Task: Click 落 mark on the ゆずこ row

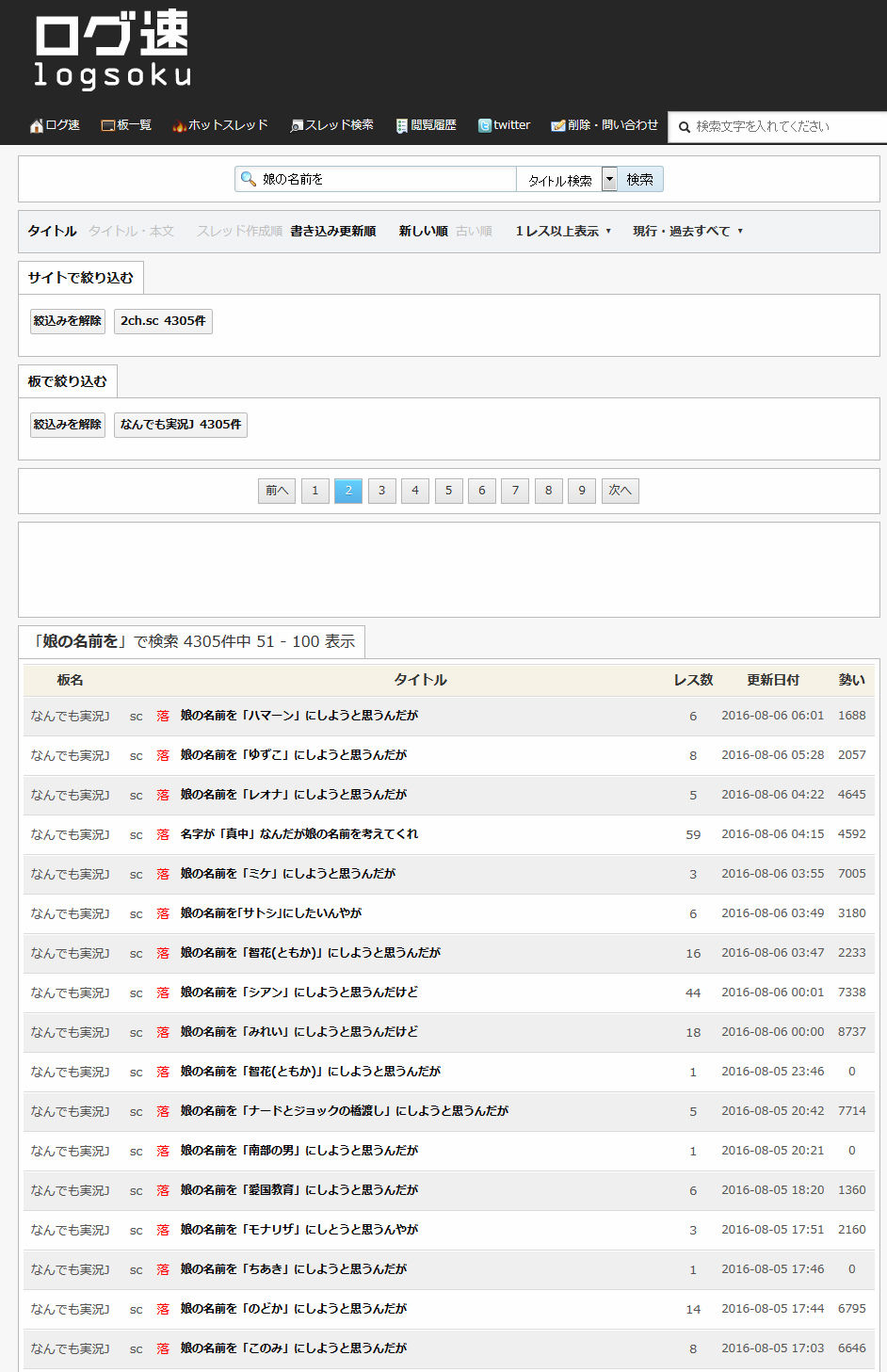Action: (x=163, y=756)
